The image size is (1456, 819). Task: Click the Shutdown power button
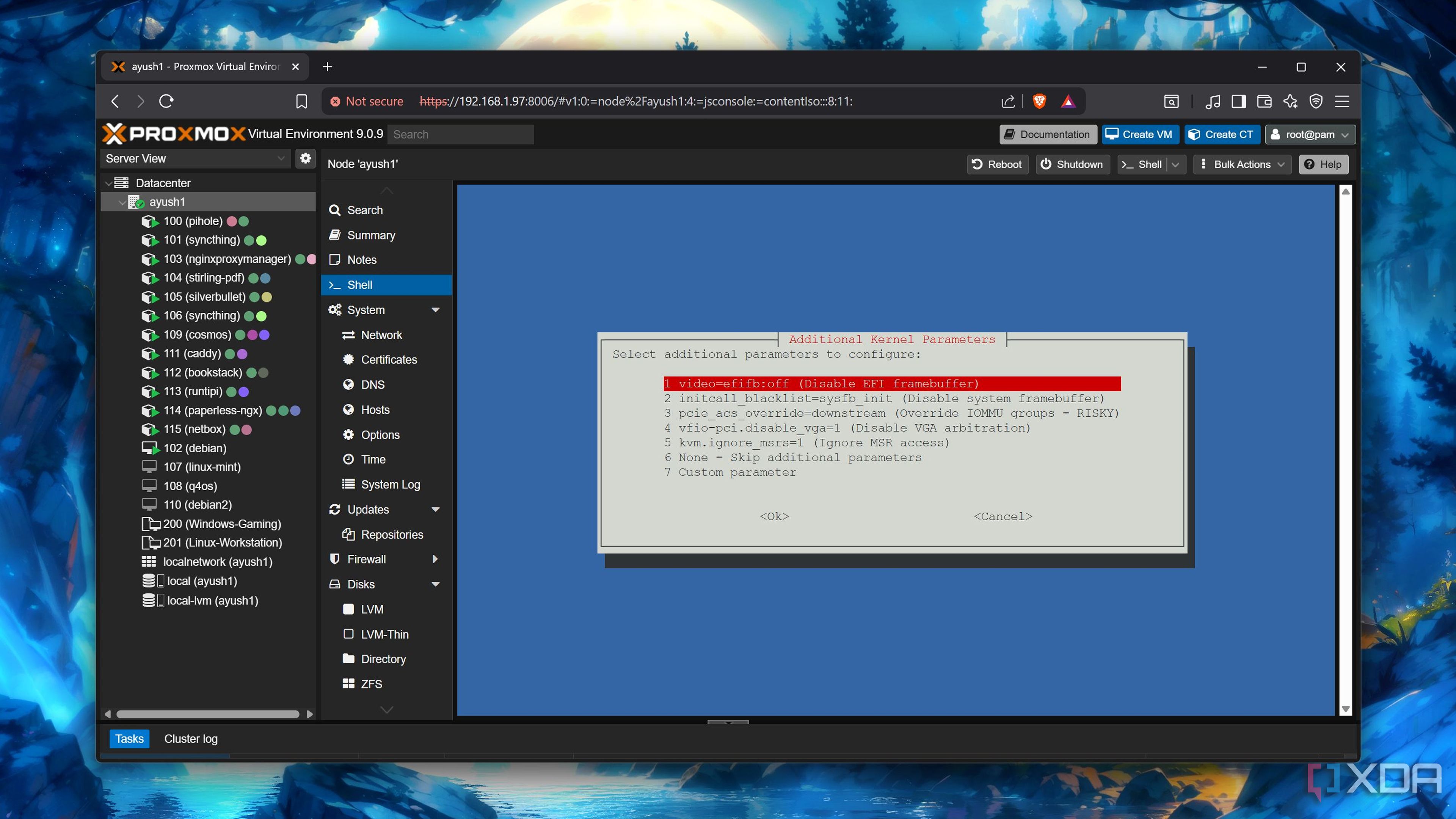[1072, 165]
